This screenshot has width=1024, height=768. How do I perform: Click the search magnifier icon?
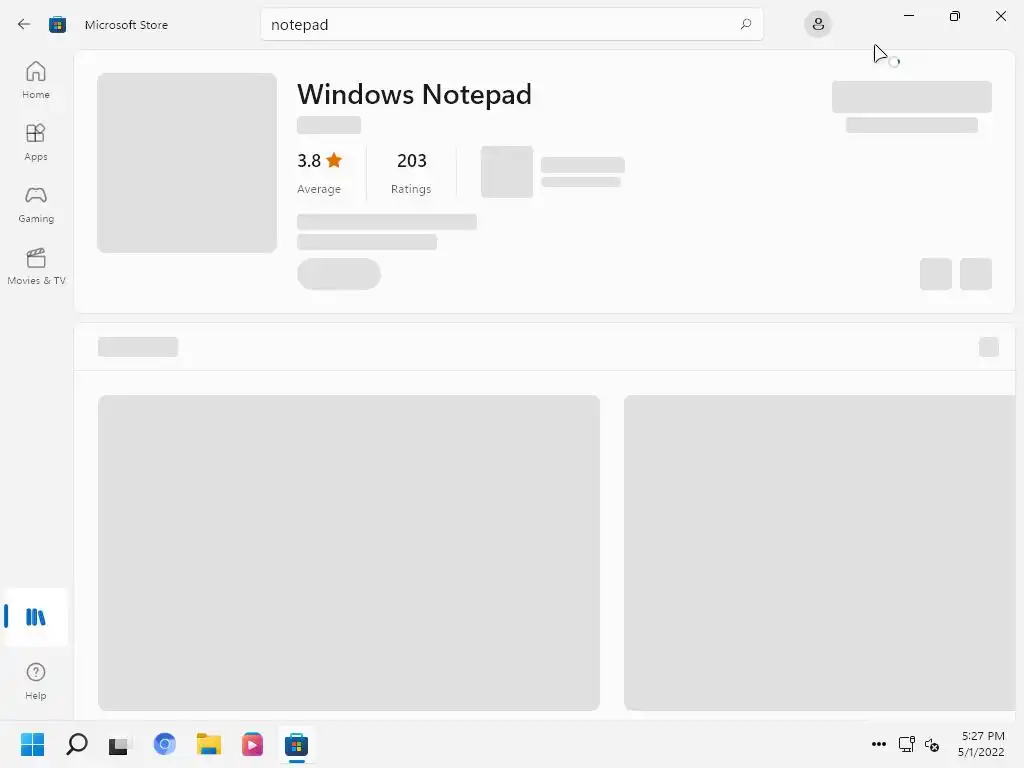tap(746, 24)
